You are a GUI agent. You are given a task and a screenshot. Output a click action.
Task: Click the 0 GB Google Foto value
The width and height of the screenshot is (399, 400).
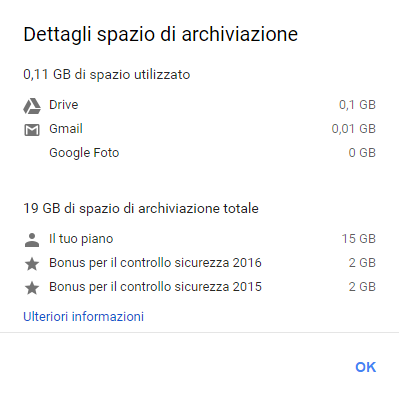362,153
